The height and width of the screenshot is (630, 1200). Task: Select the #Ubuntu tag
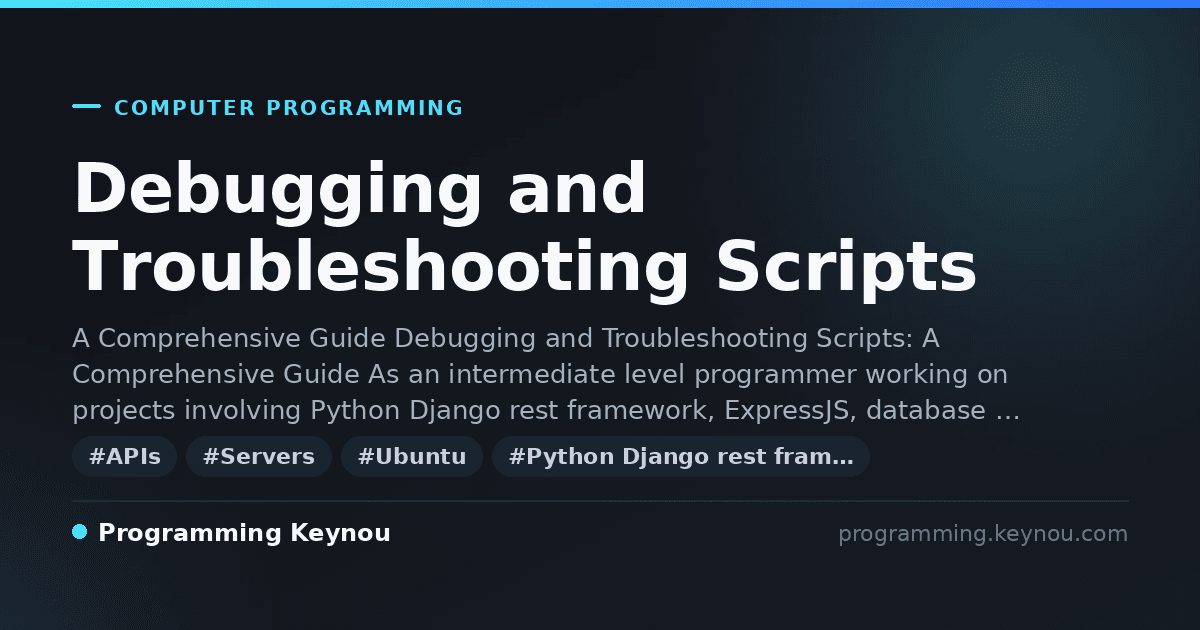[412, 457]
